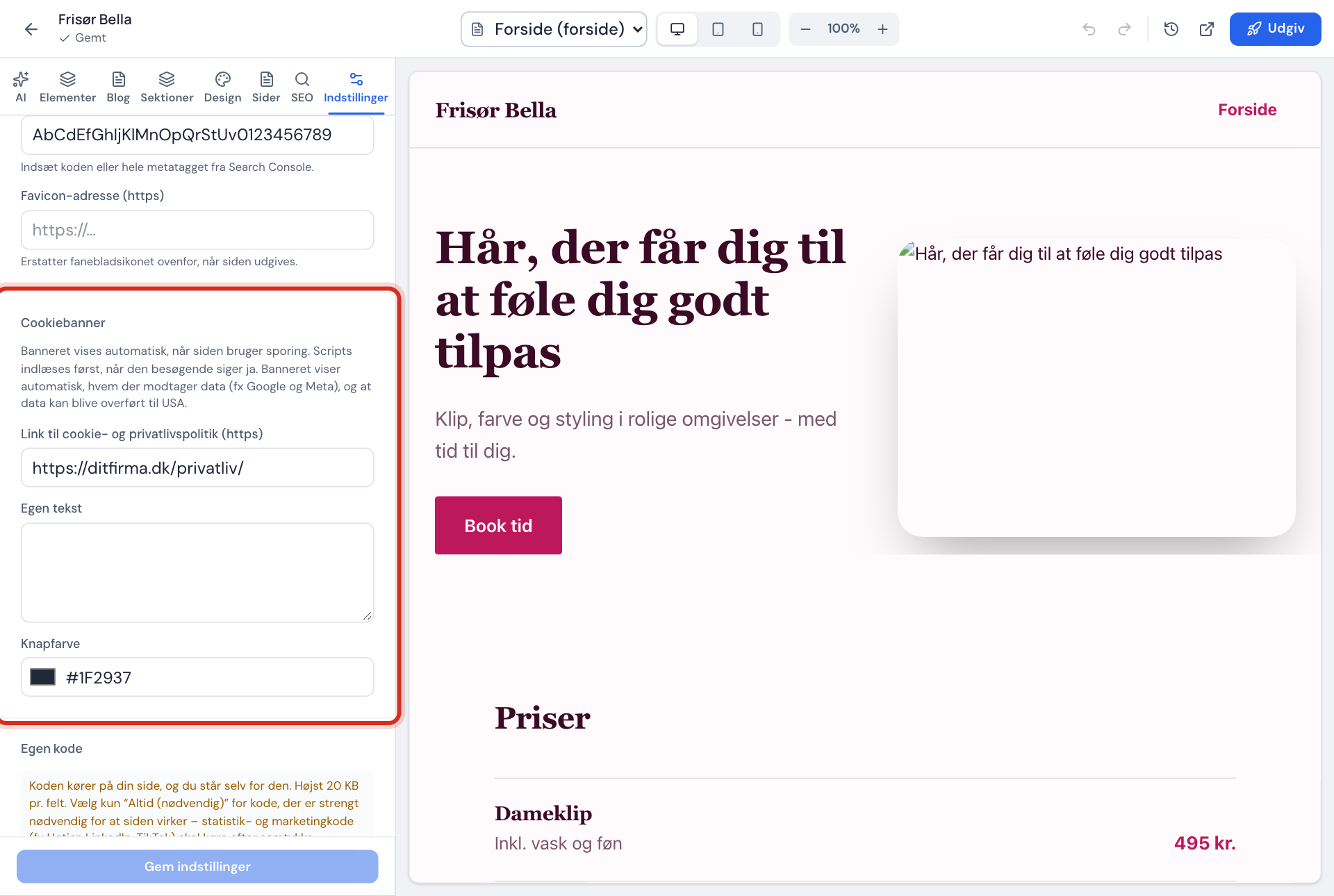Redo the last change
This screenshot has height=896, width=1334.
[x=1124, y=29]
